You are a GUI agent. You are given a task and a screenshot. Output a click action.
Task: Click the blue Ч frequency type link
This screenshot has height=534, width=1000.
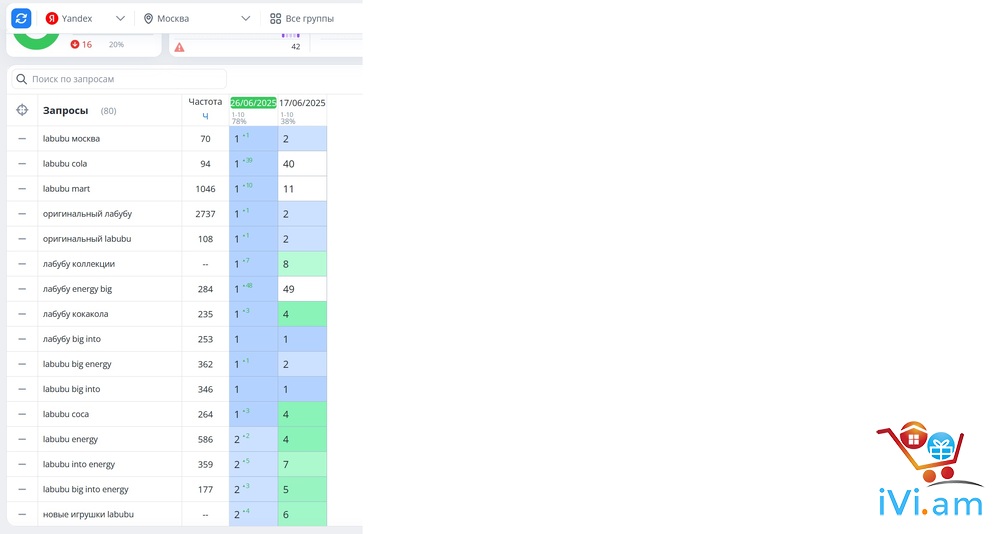click(x=206, y=116)
